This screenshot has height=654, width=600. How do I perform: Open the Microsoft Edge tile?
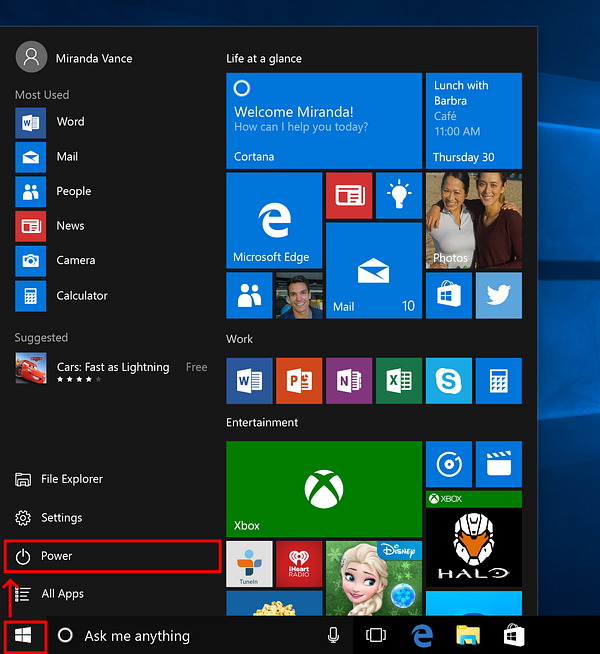point(274,221)
